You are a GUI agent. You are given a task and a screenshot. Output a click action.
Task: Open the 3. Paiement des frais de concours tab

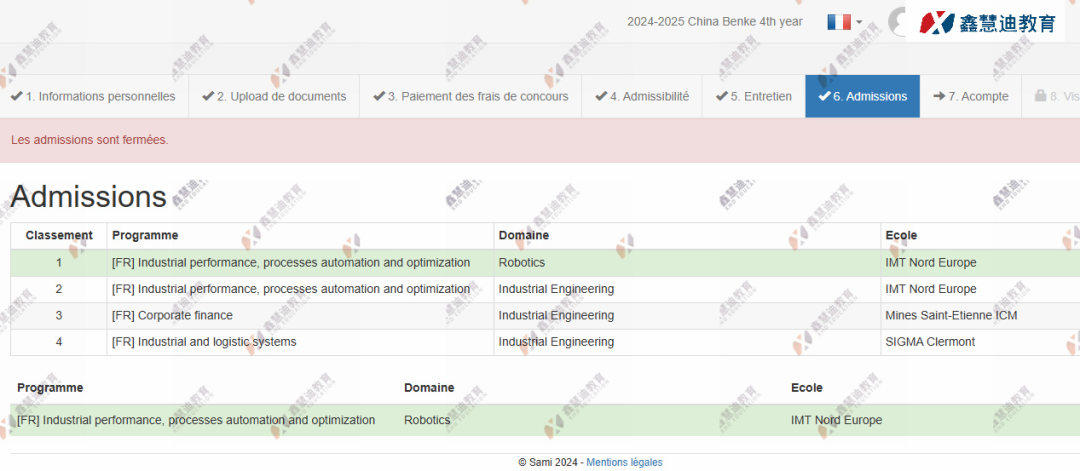470,96
